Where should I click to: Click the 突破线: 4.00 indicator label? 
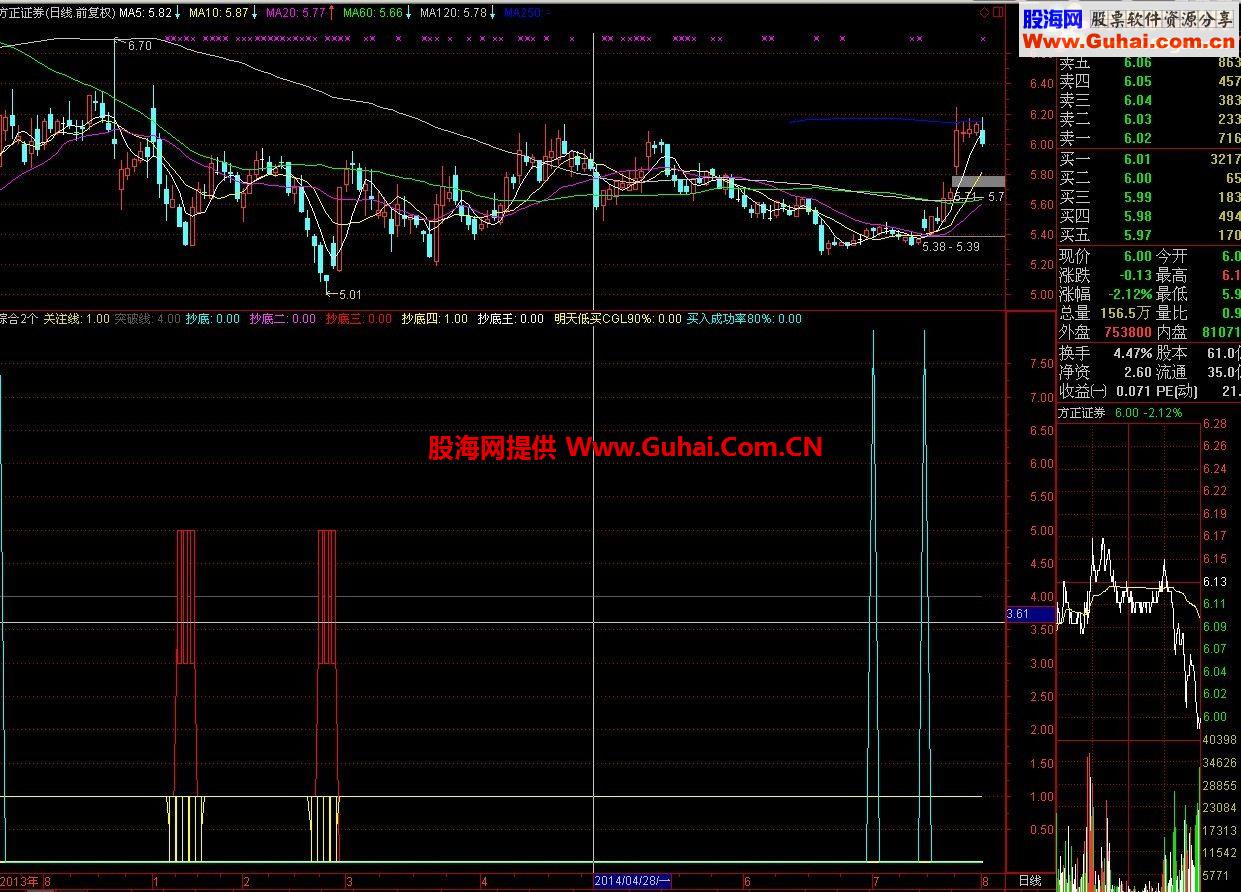148,319
